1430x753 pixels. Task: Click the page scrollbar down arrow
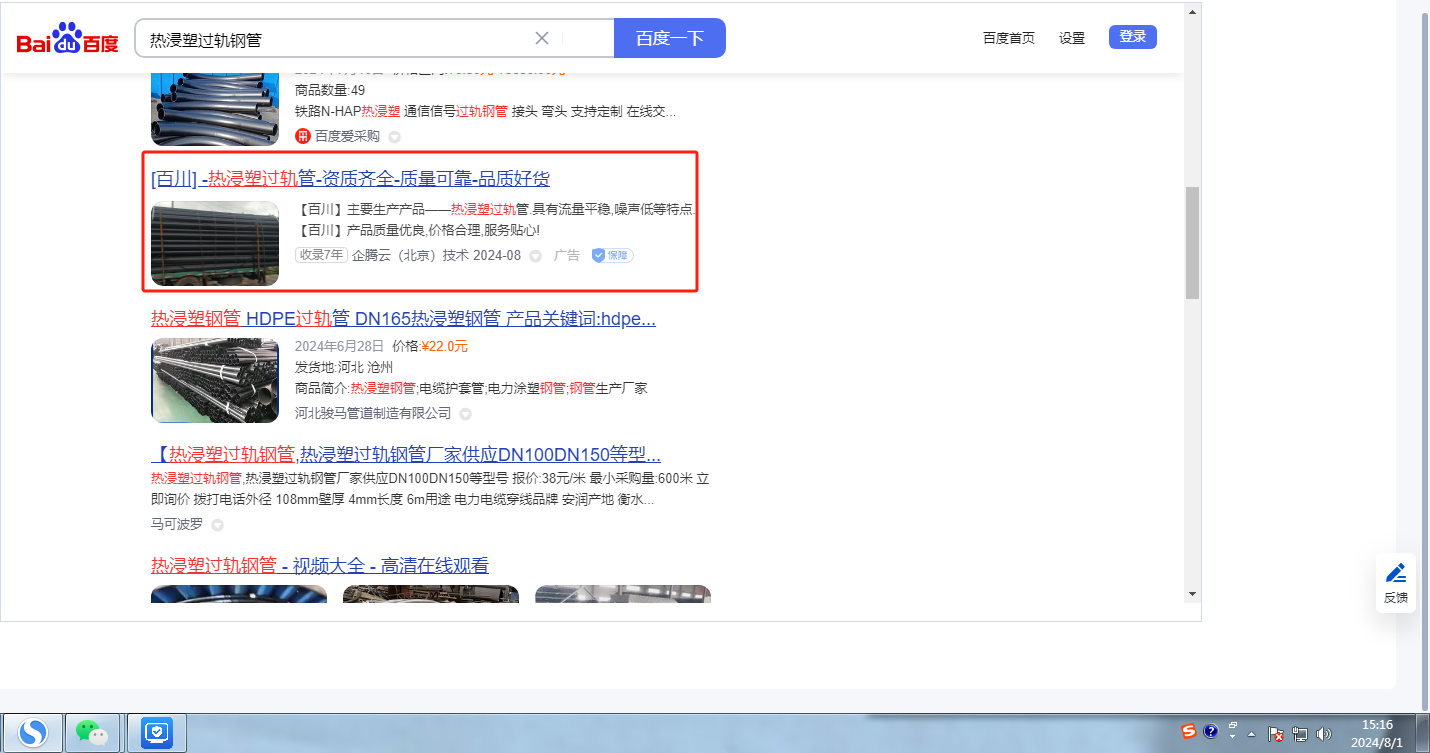point(1191,594)
